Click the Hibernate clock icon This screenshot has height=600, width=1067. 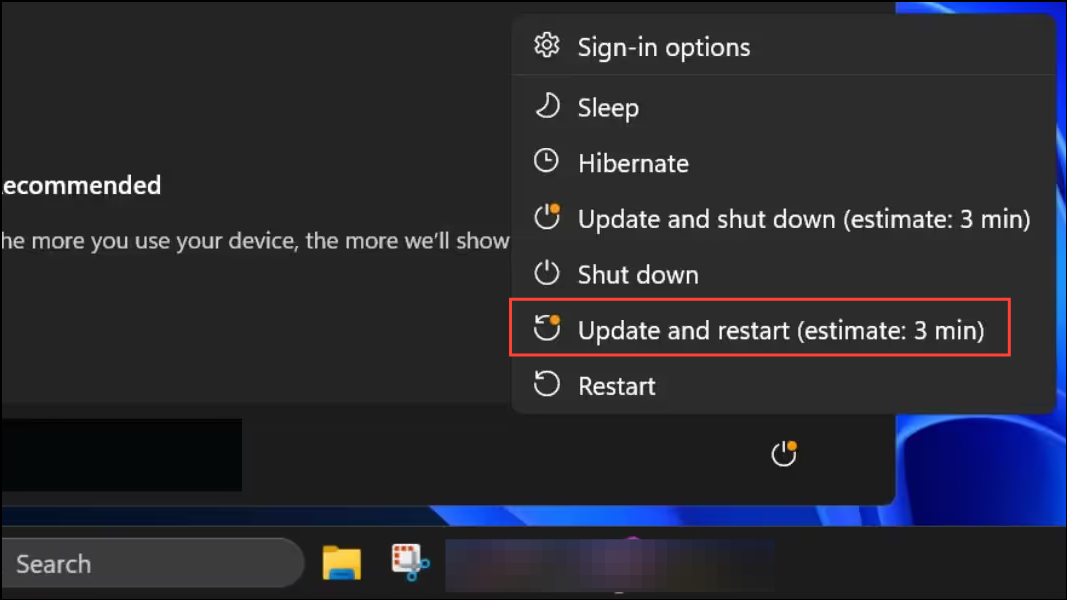pyautogui.click(x=546, y=161)
